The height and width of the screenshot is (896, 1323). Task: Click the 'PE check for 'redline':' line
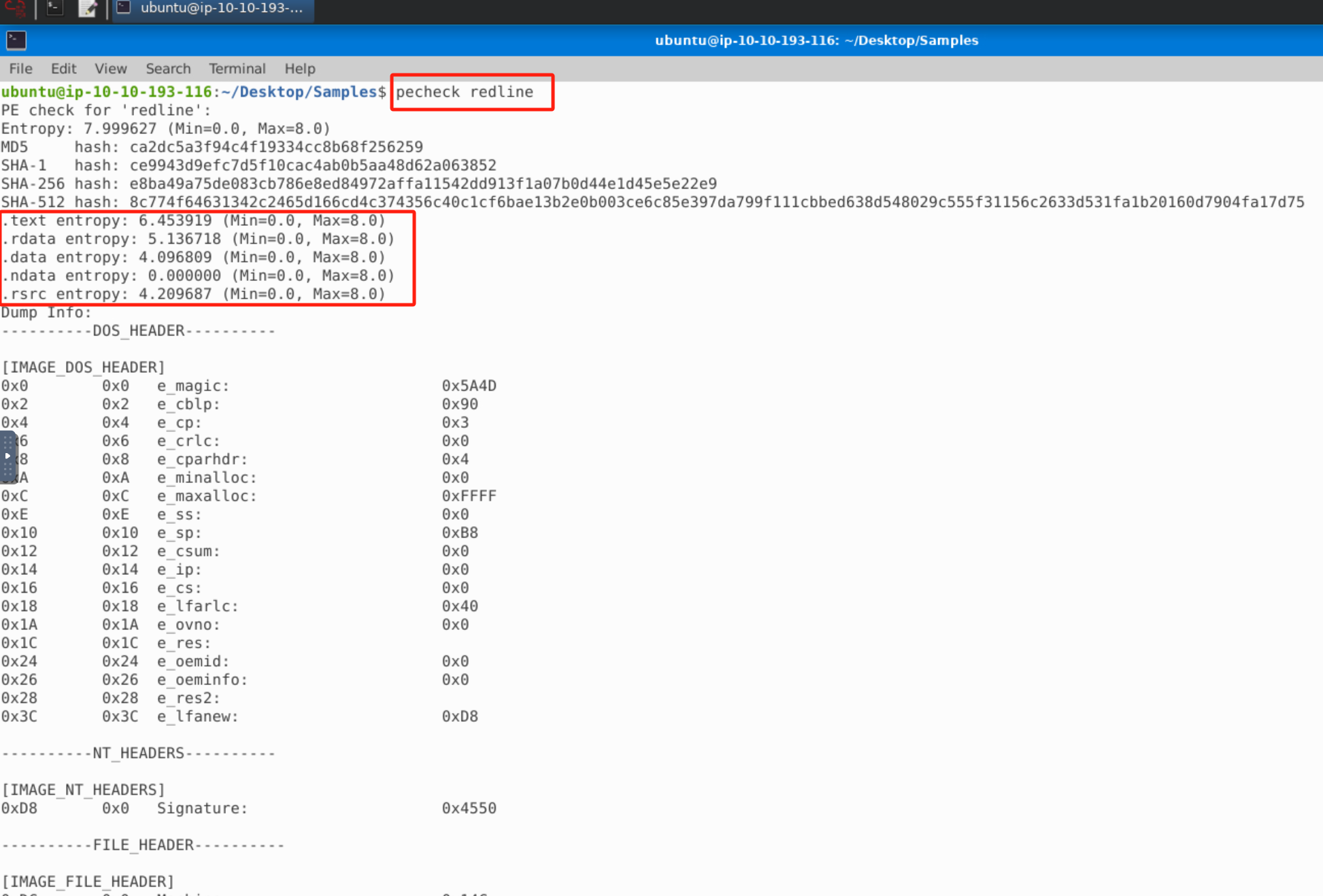point(106,110)
